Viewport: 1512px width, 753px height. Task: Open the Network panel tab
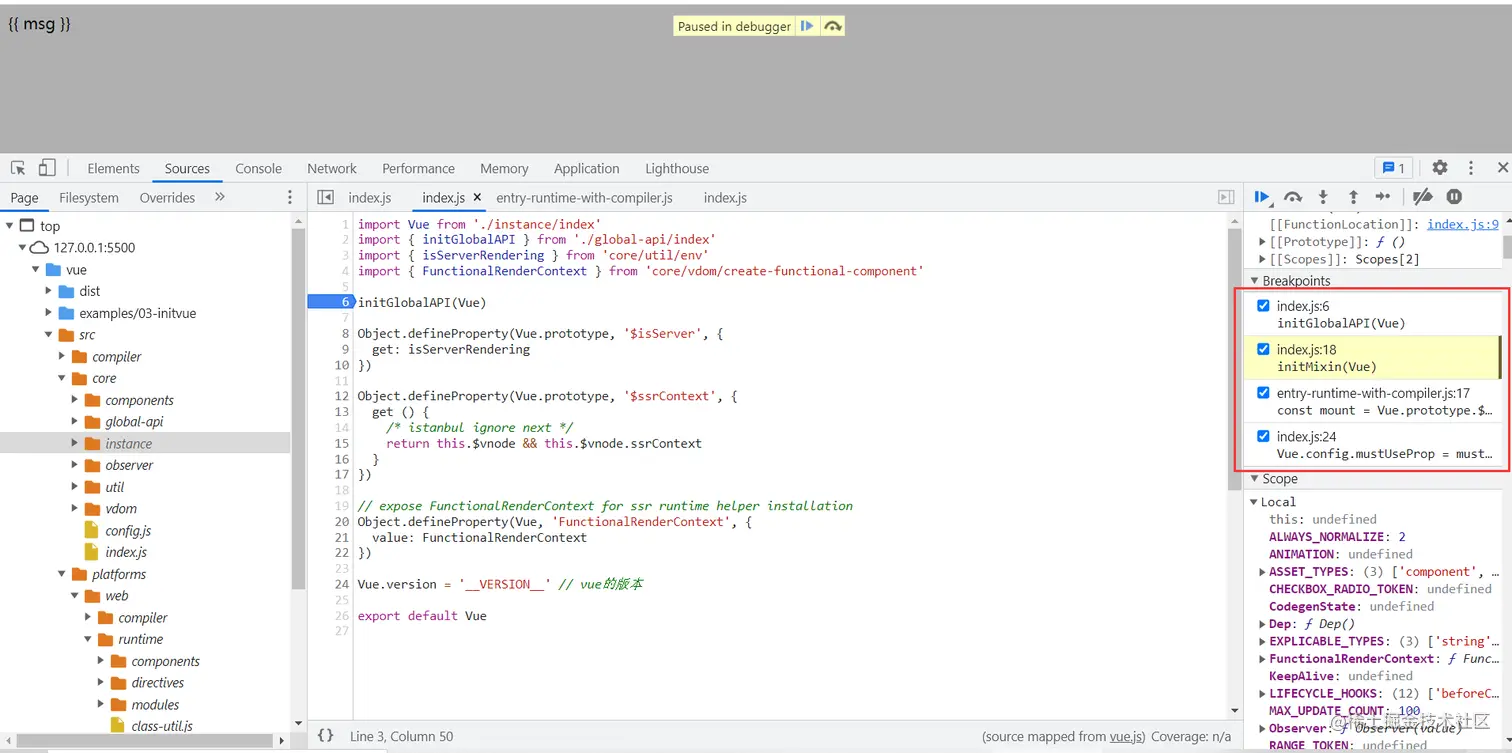point(332,168)
